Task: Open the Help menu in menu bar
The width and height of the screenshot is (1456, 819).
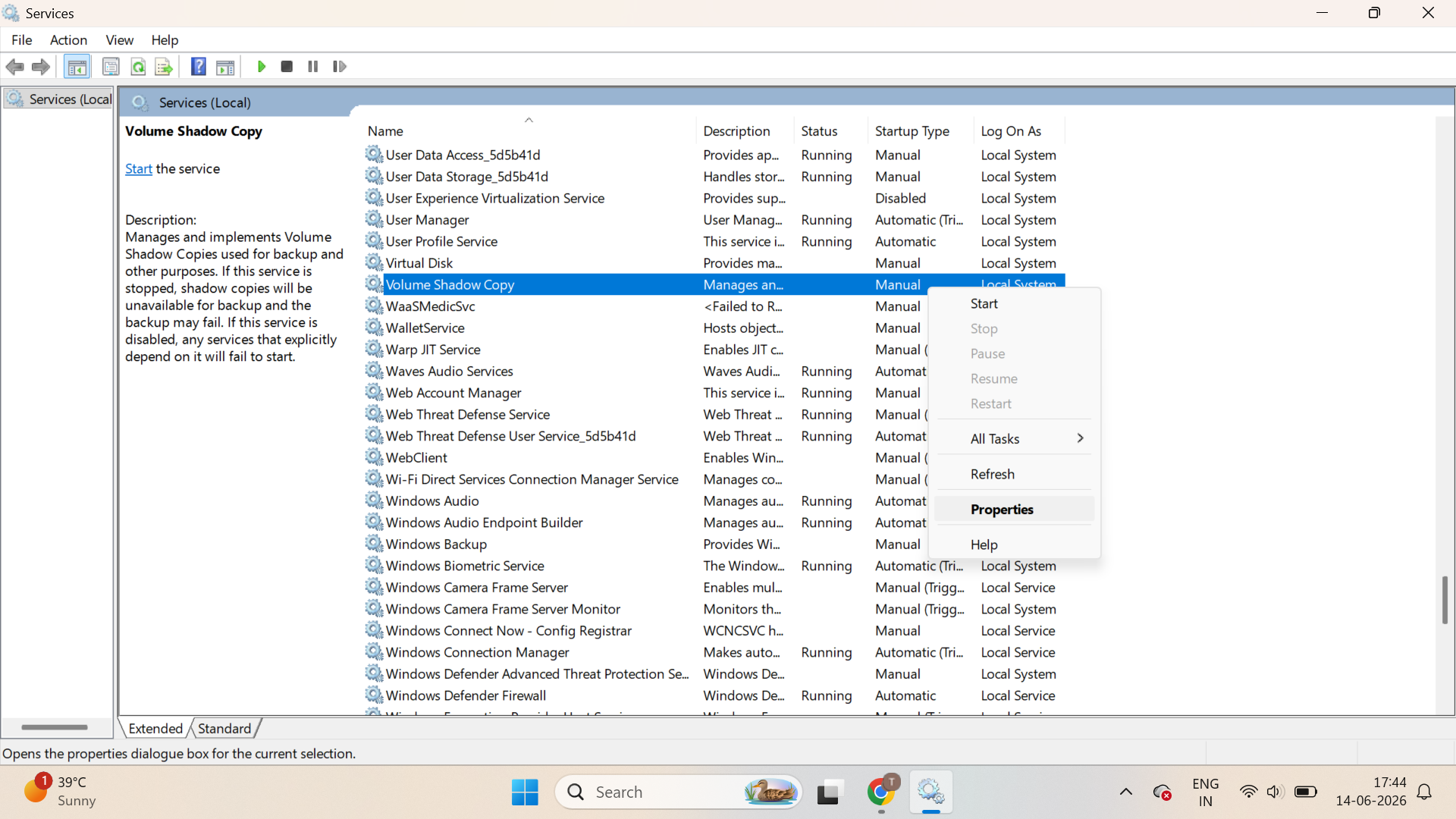Action: coord(165,39)
